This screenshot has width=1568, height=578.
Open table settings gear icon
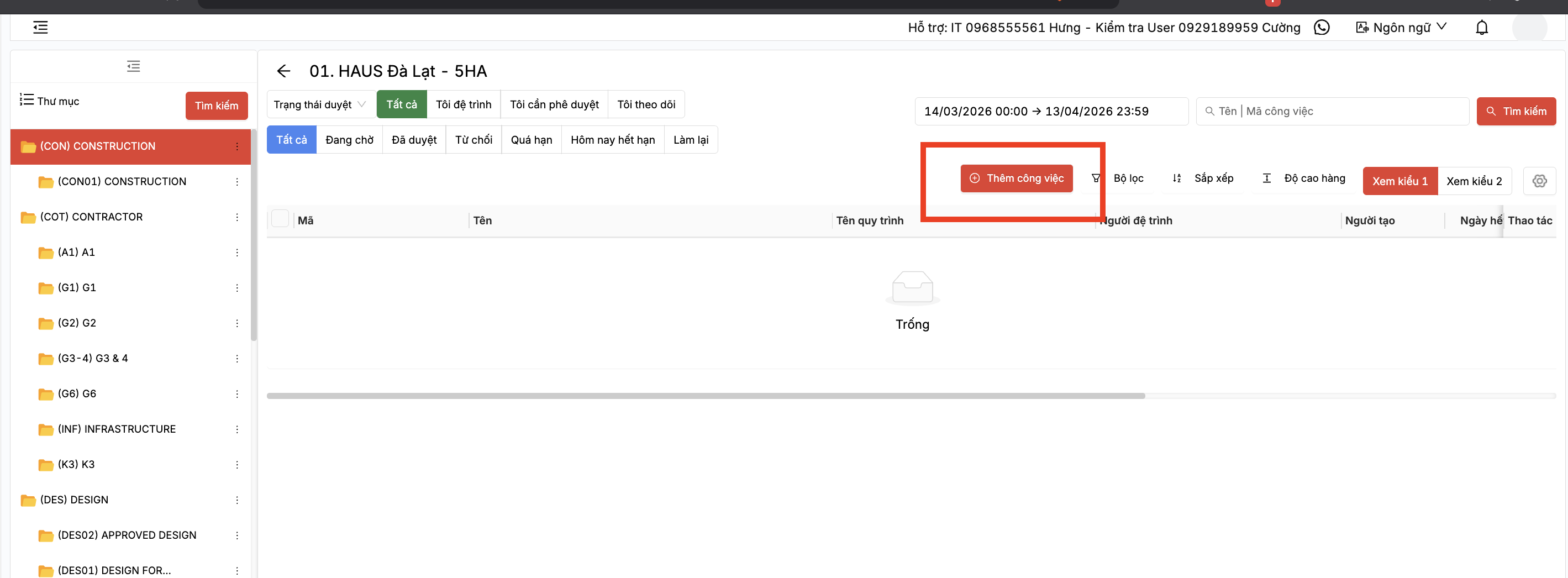point(1539,181)
